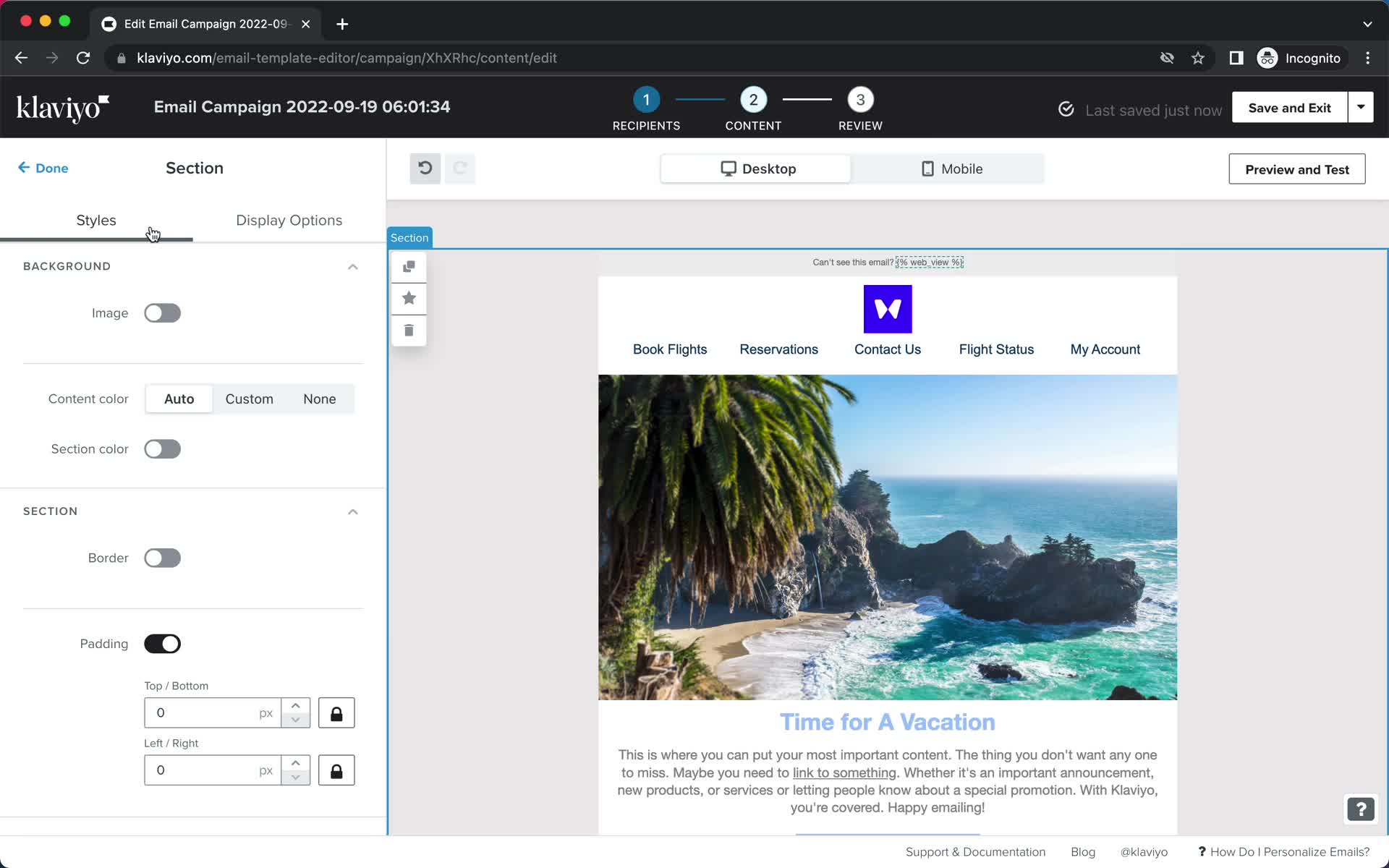Open How Do I Personalize Emails link

tap(1284, 852)
